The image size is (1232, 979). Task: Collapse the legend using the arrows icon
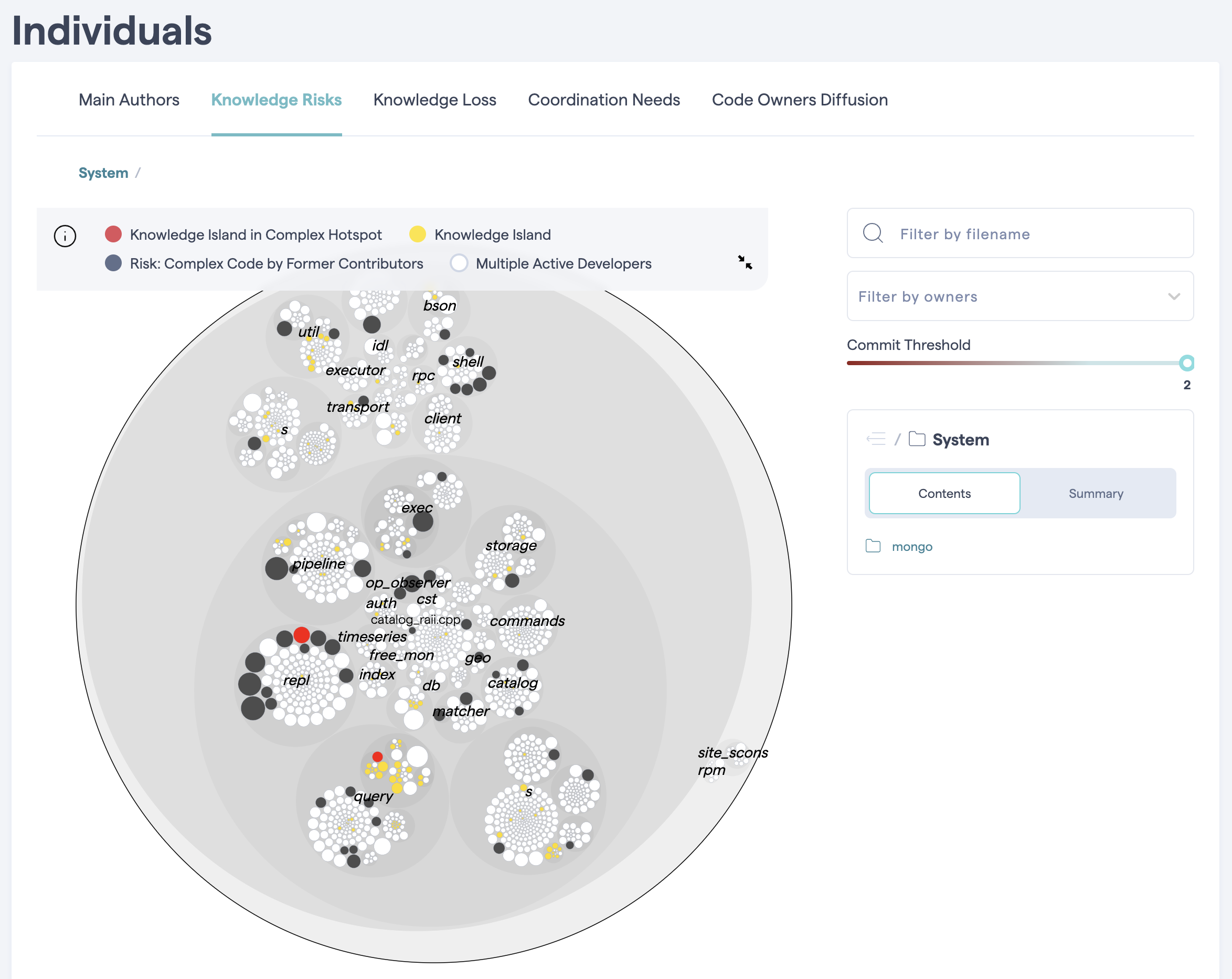(746, 262)
